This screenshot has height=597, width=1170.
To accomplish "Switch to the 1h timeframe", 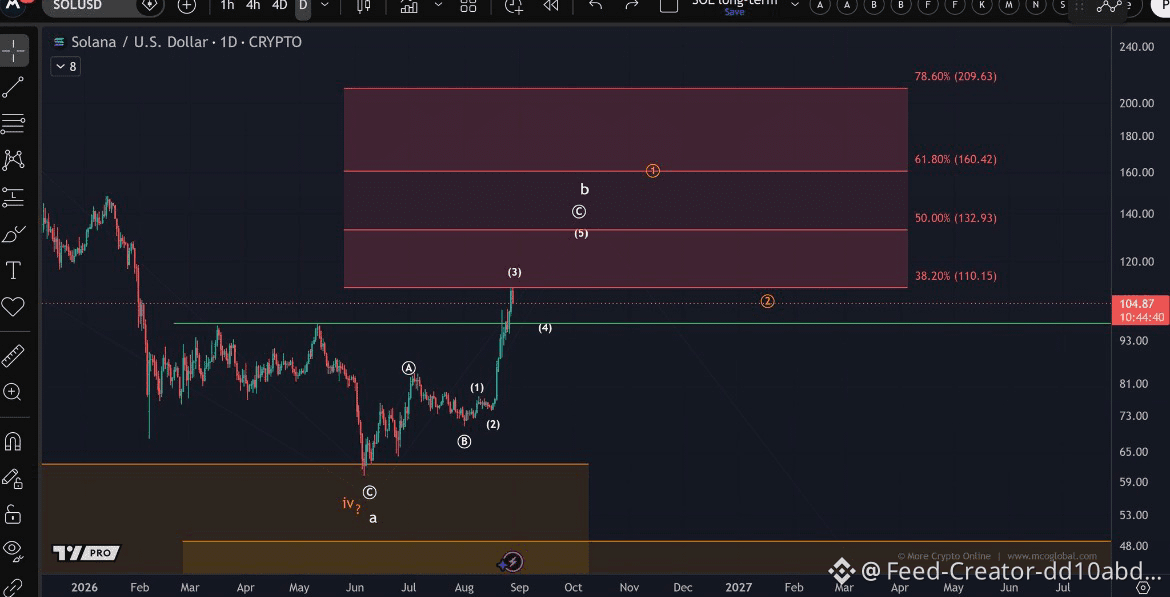I will 228,5.
